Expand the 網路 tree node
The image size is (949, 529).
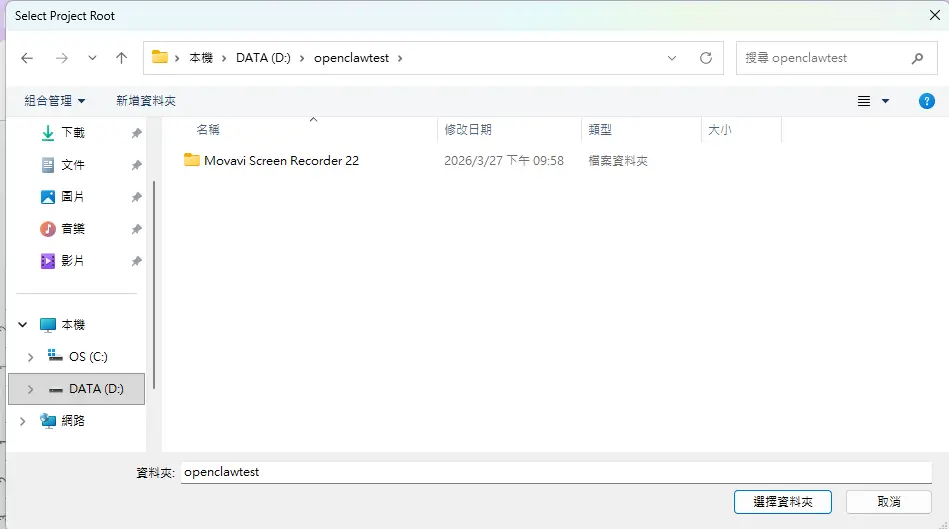(22, 421)
